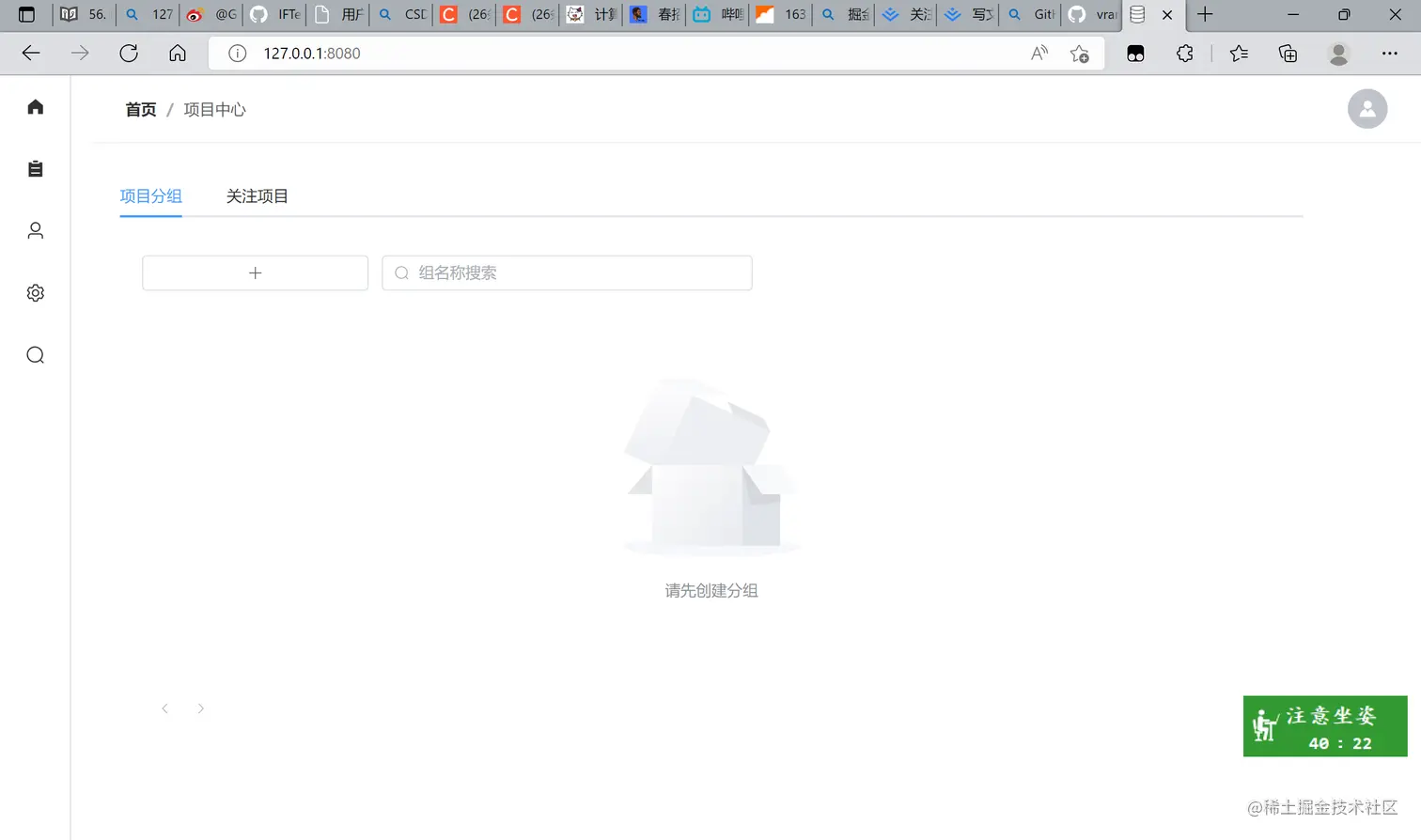The width and height of the screenshot is (1421, 840).
Task: Switch to the browser tab labeled 计算
Action: pos(592,14)
